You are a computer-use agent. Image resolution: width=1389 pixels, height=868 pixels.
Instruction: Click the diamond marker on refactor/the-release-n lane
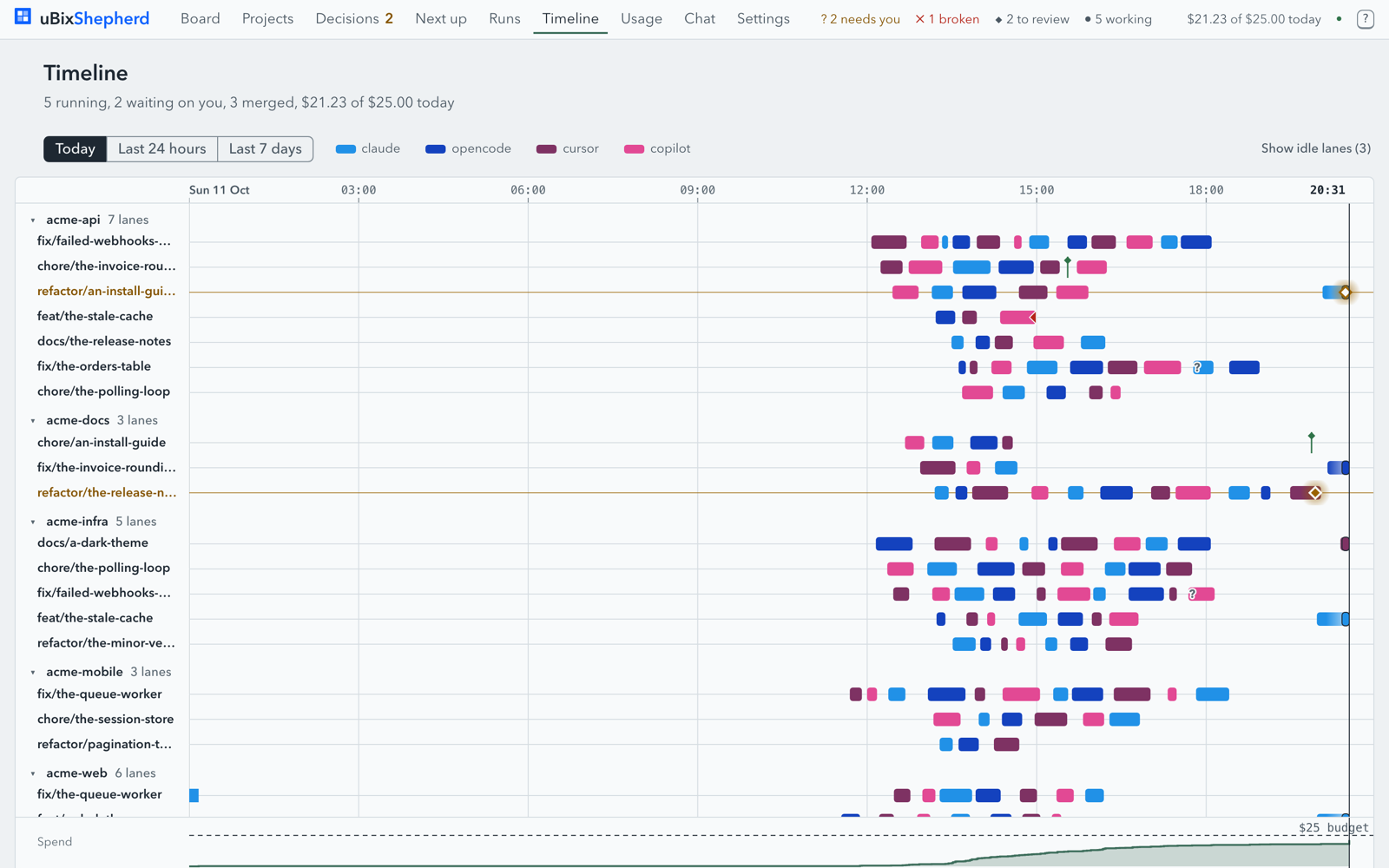pos(1315,493)
